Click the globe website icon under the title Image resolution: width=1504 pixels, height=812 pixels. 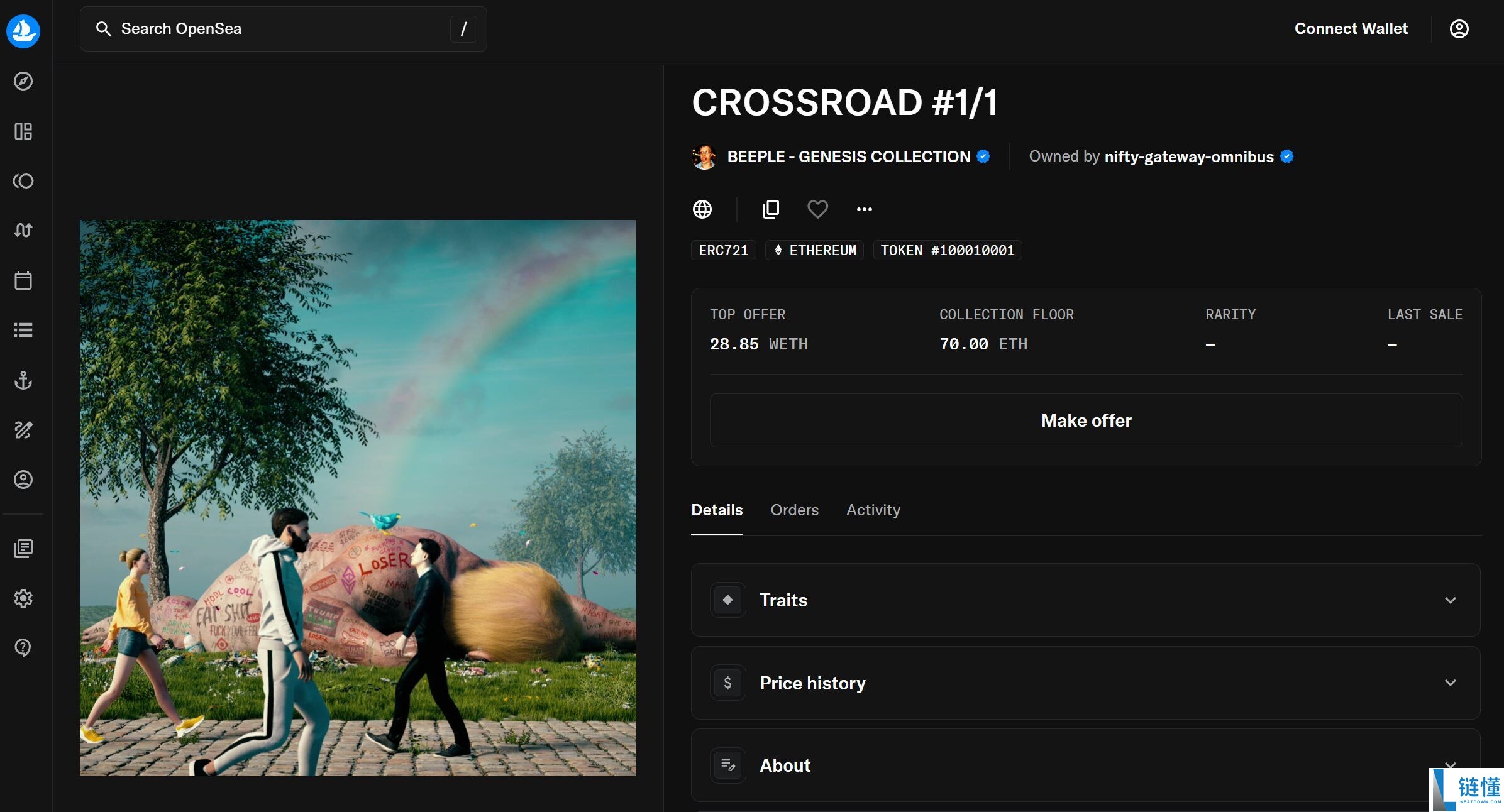click(x=702, y=209)
